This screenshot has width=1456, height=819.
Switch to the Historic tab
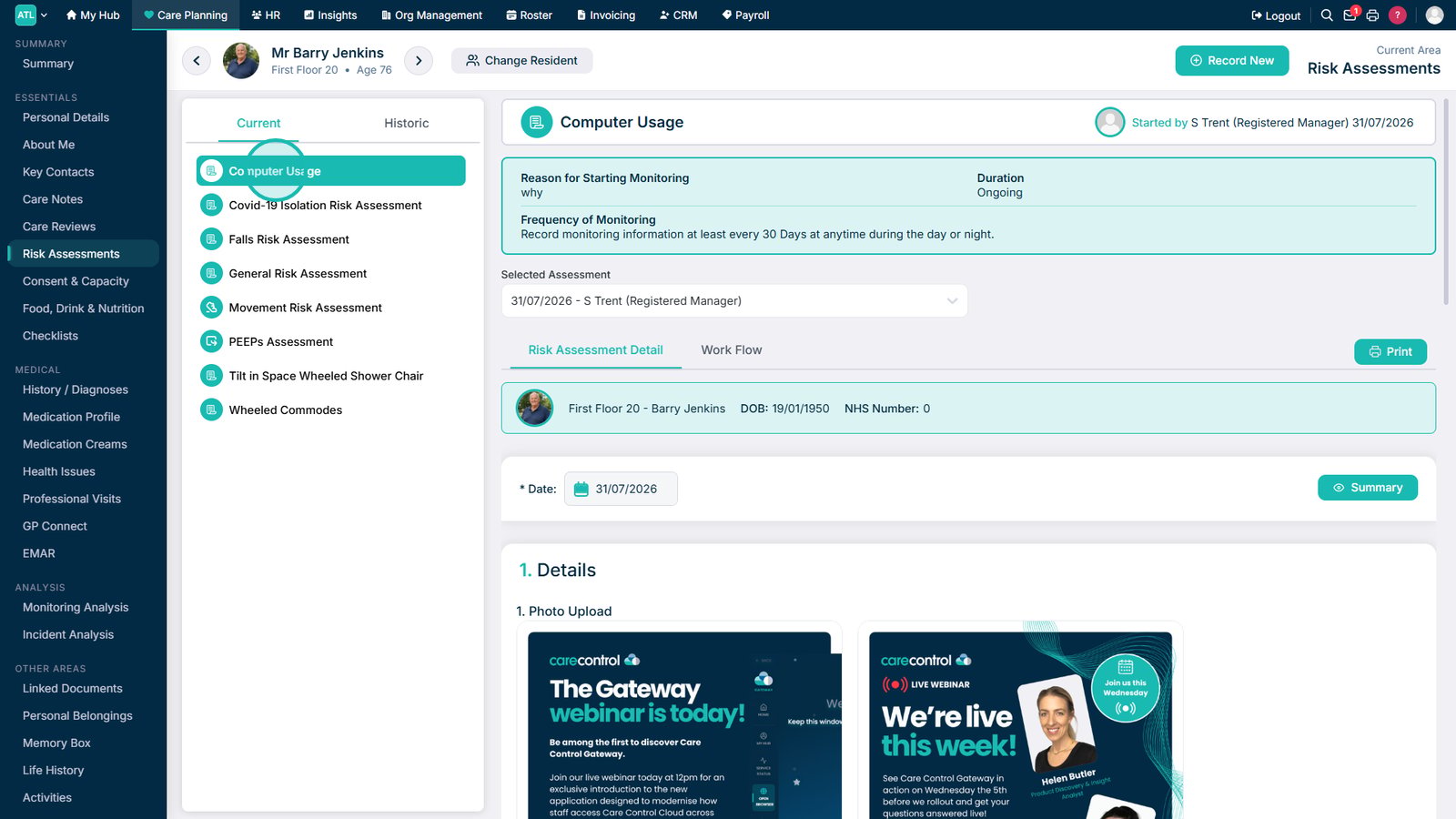point(406,123)
